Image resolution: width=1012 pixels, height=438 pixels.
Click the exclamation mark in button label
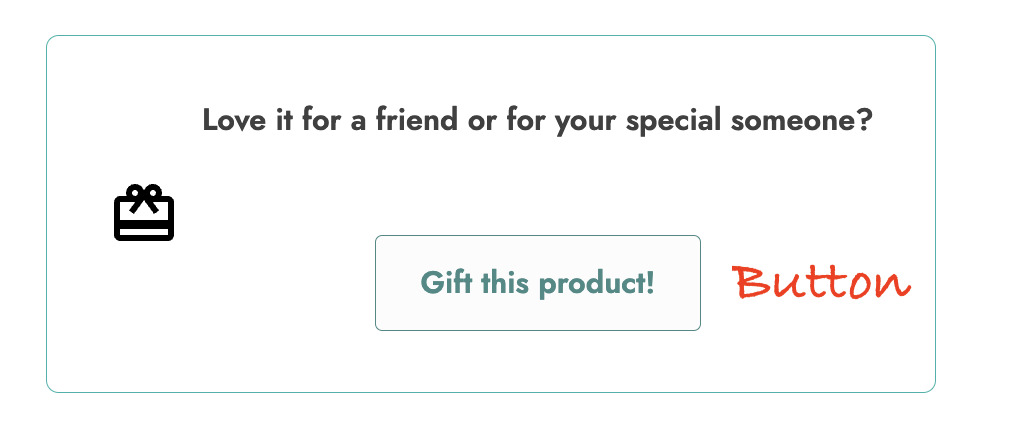(651, 283)
